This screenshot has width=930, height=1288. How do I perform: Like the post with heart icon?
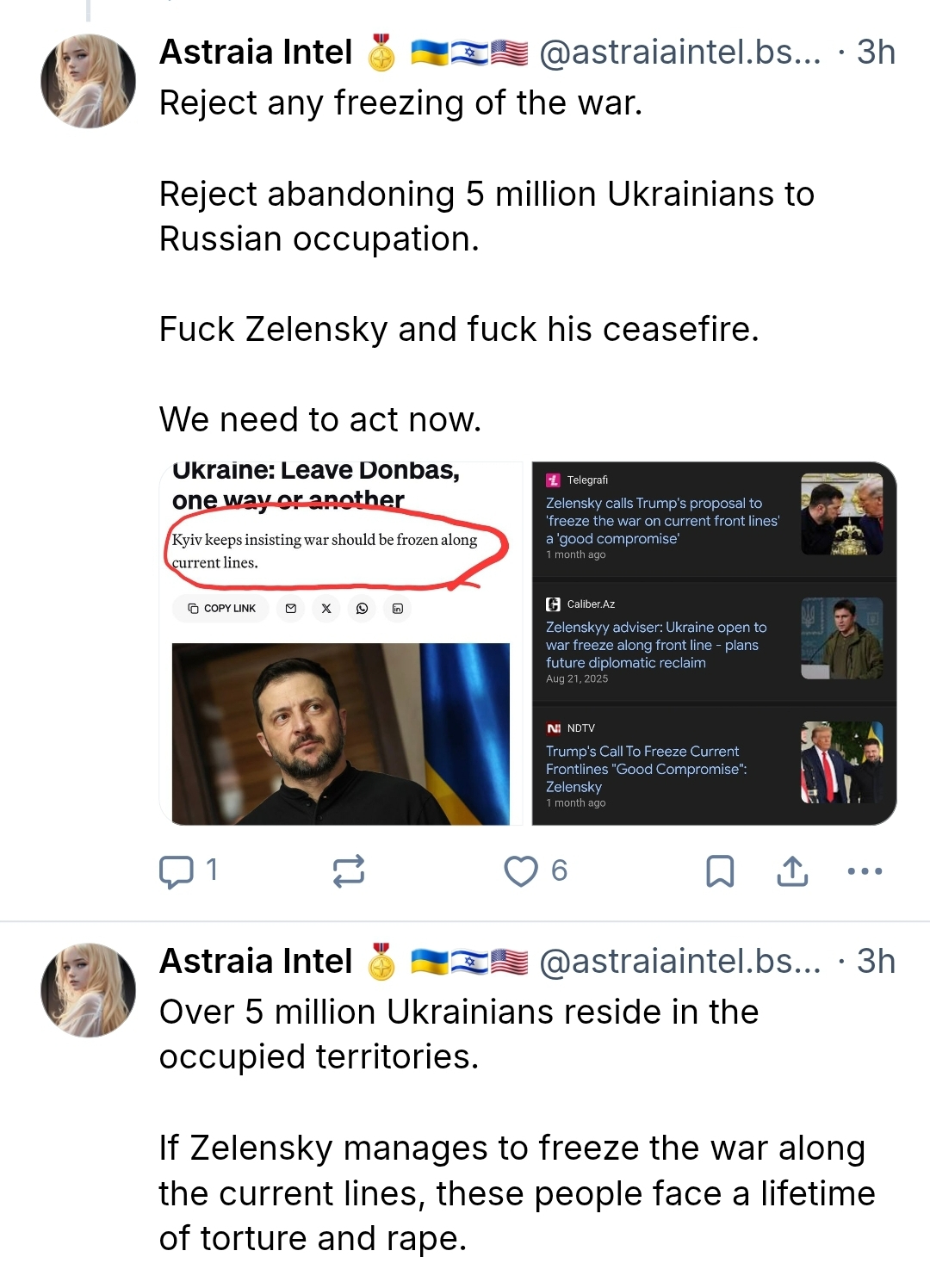tap(521, 871)
